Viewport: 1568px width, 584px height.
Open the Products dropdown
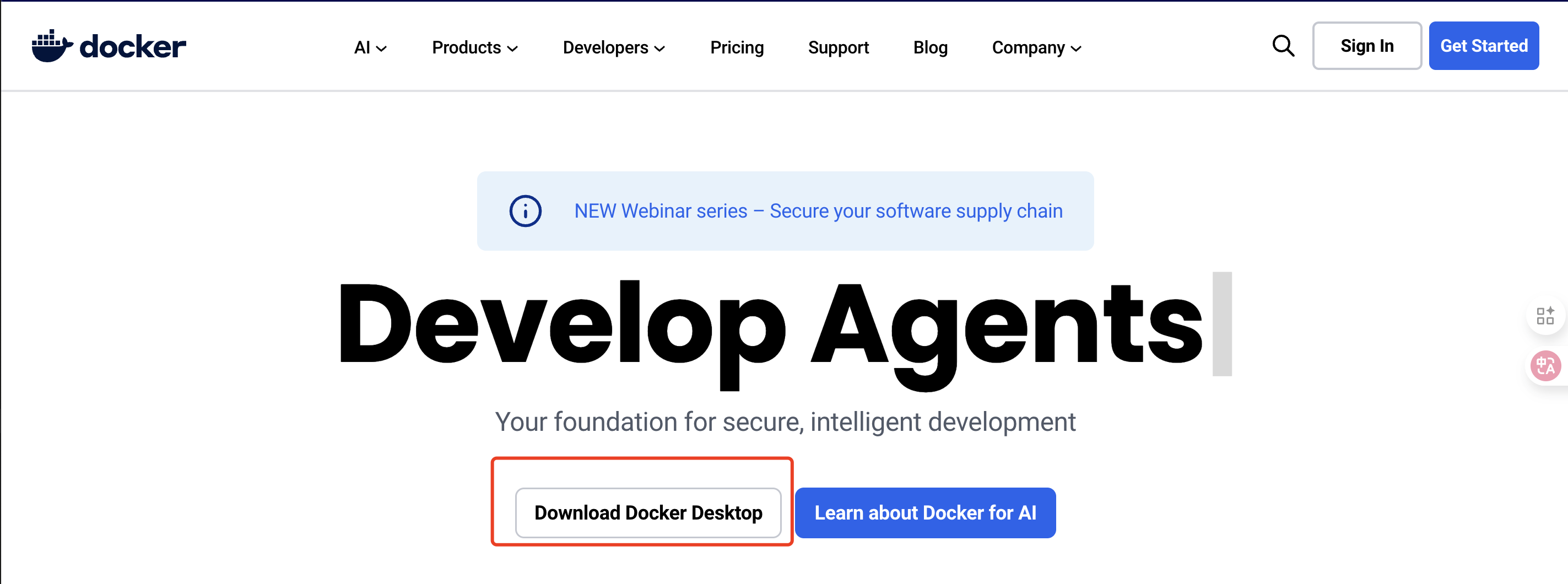click(x=474, y=47)
